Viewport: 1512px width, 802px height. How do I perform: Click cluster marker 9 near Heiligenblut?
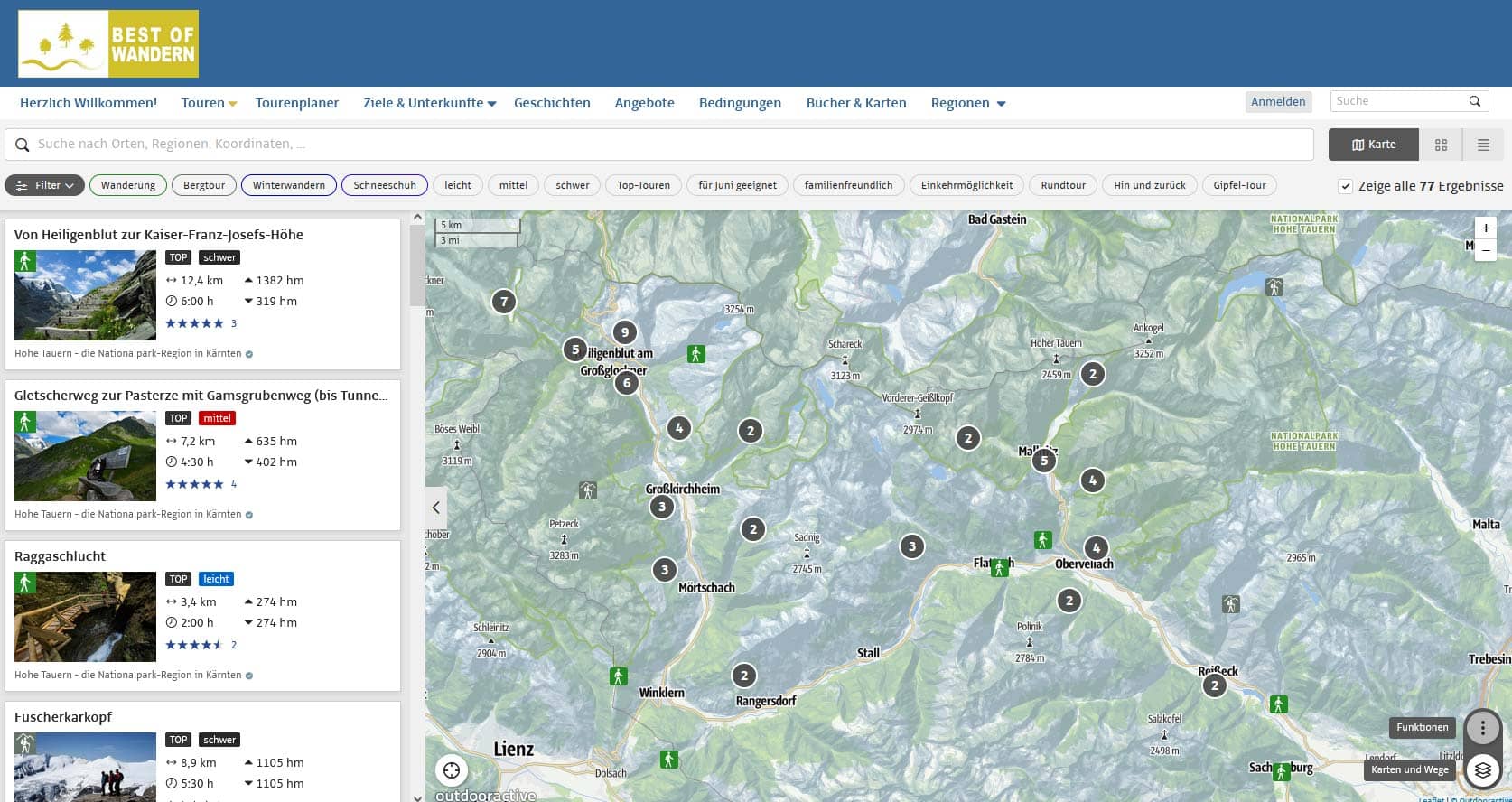tap(624, 332)
